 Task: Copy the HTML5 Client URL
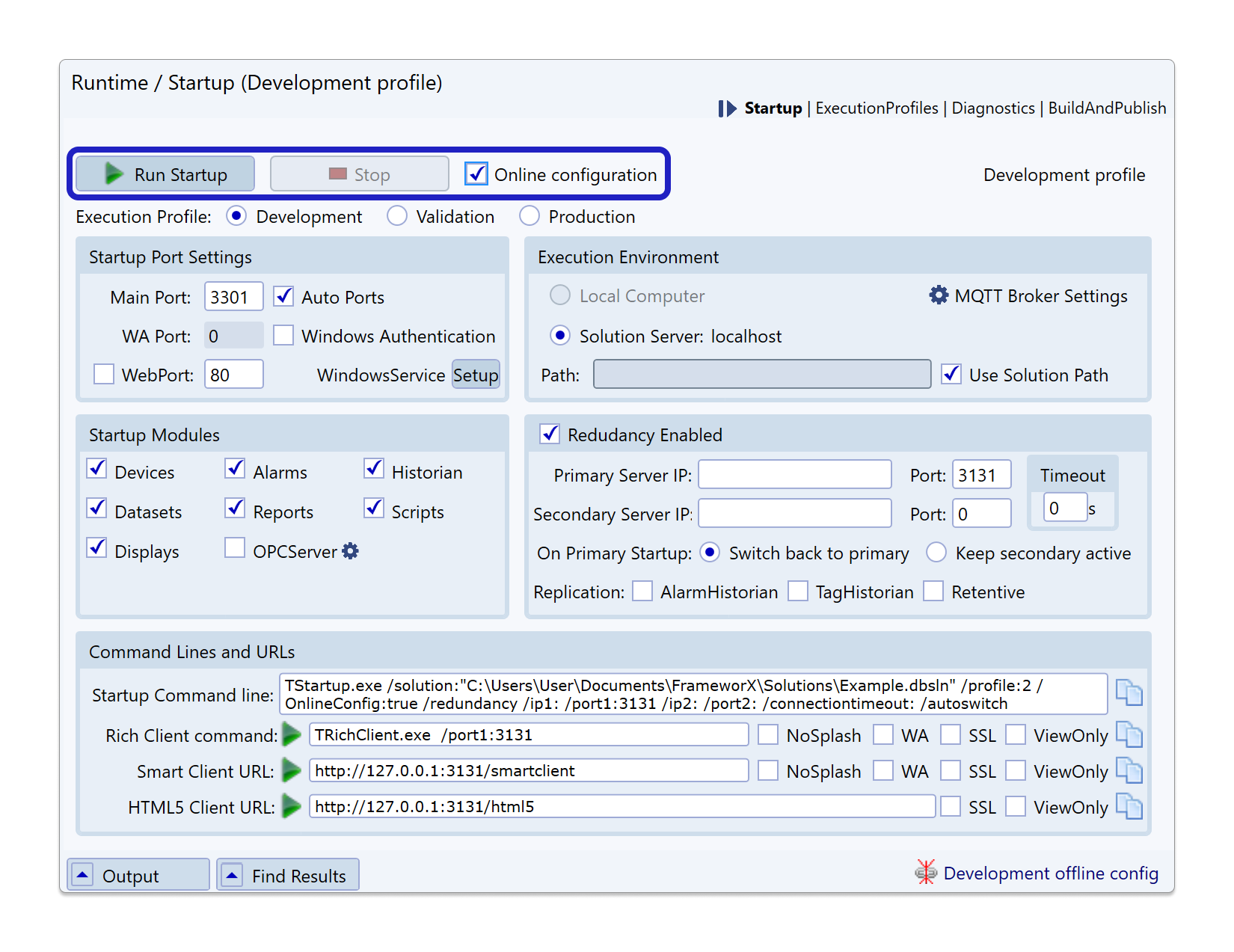[1129, 806]
